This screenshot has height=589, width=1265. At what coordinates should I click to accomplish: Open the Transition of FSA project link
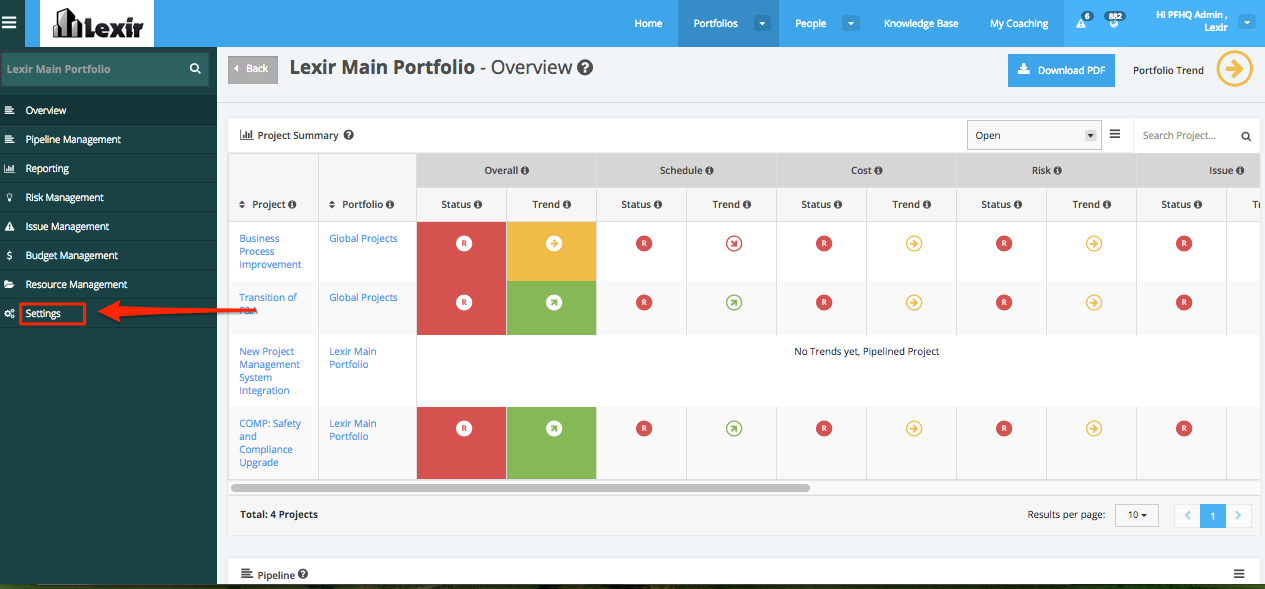pos(267,304)
